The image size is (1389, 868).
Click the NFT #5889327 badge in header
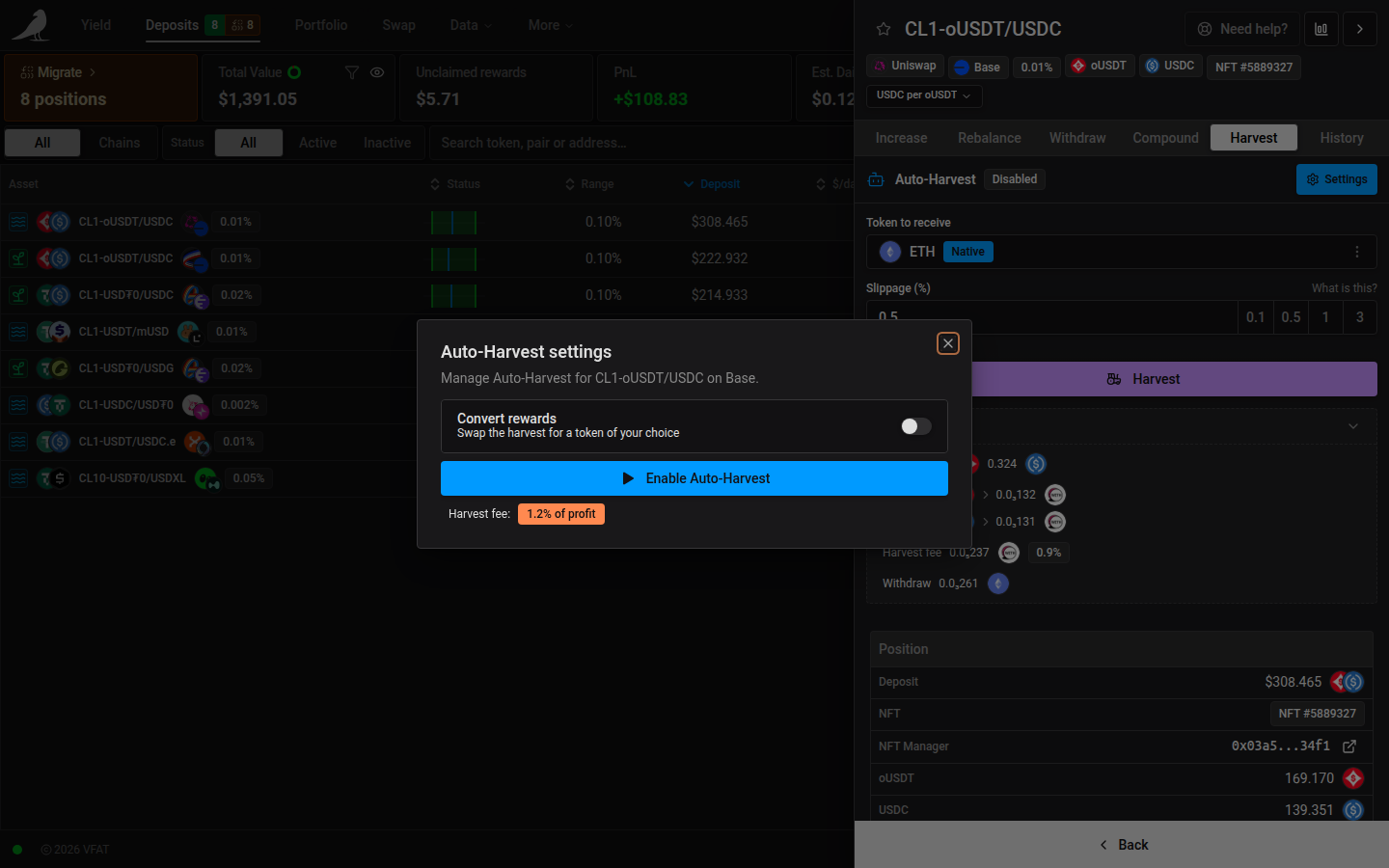click(1253, 68)
